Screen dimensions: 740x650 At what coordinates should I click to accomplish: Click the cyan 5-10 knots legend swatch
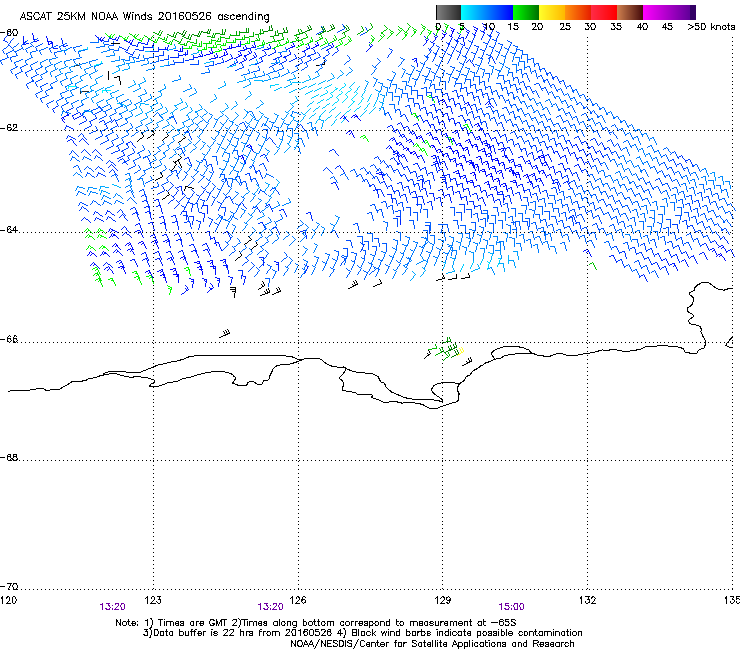coord(474,12)
